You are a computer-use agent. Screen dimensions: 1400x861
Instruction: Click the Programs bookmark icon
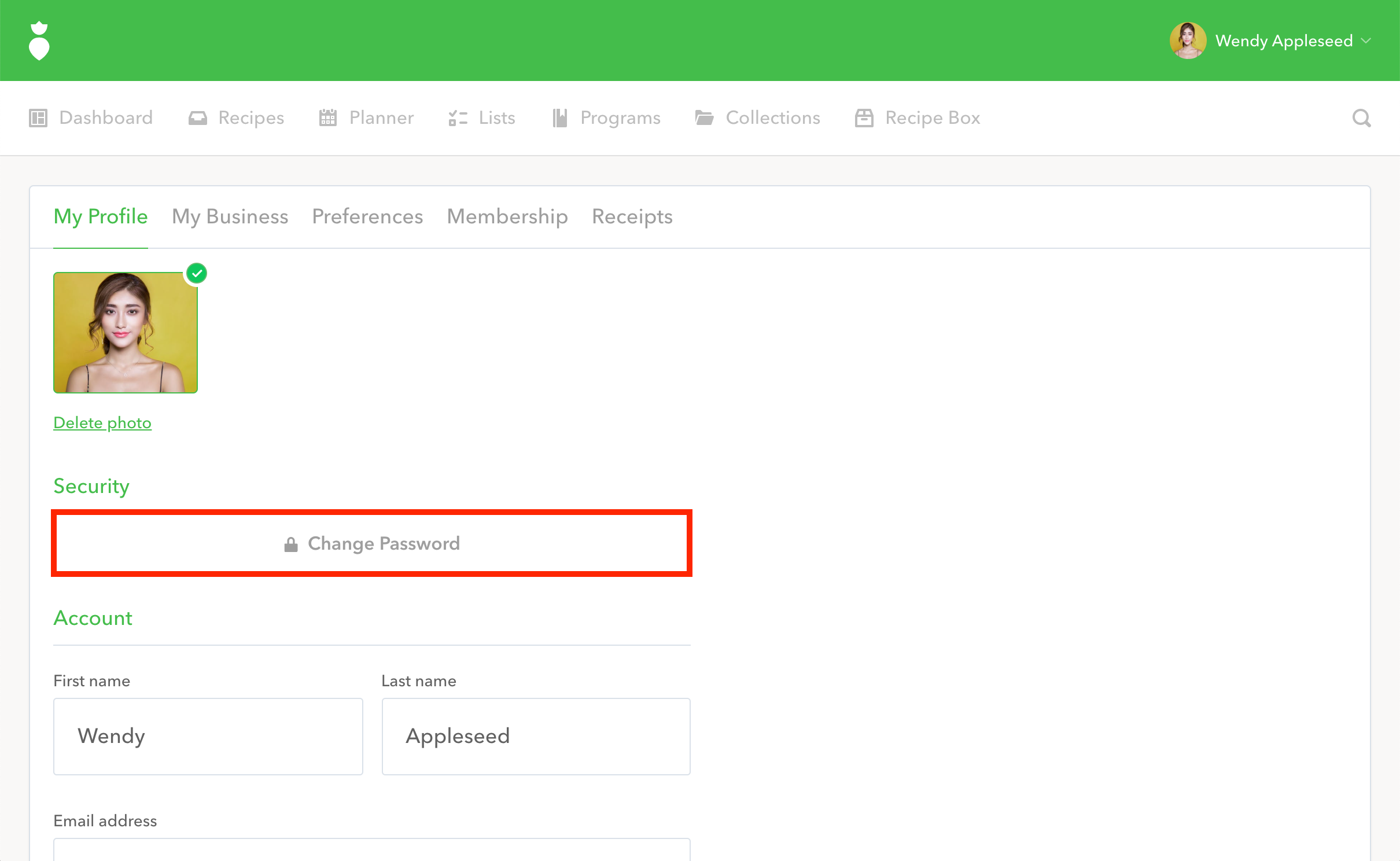pos(559,118)
